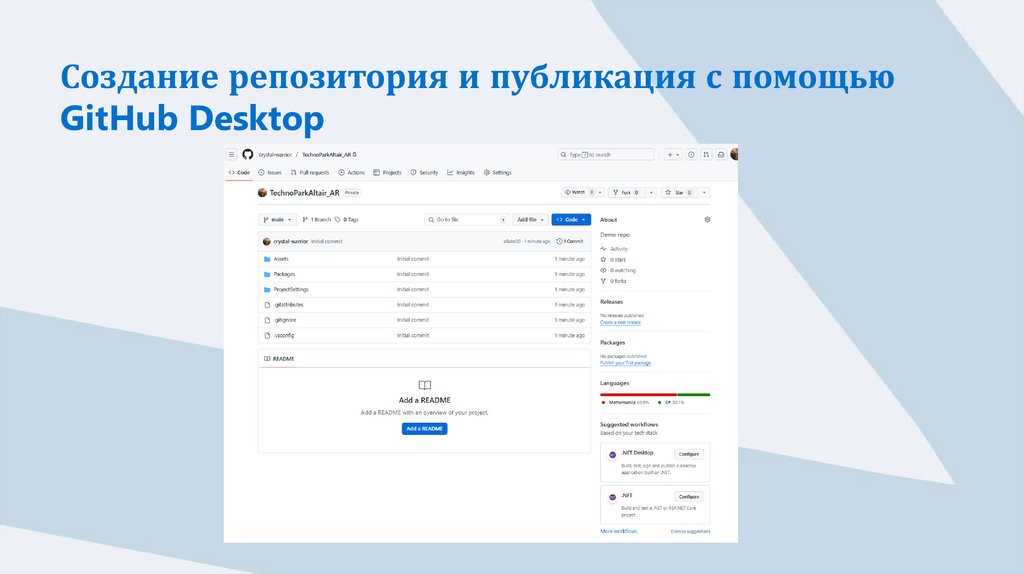Open the Add file dropdown

click(x=530, y=219)
